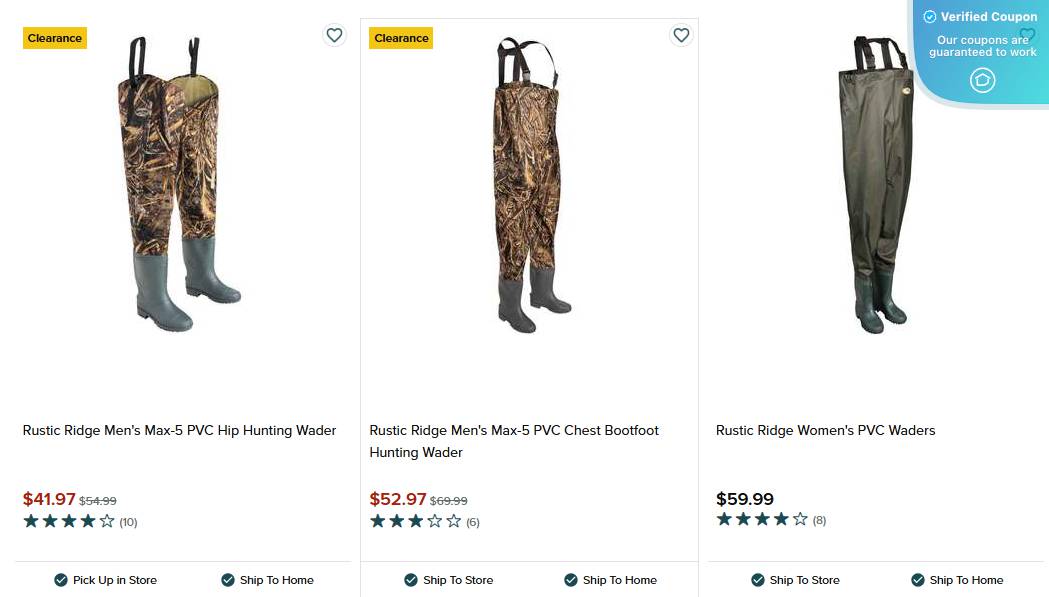Click the heart icon on chest bootfoot wader
Viewport: 1049px width, 597px height.
681,35
